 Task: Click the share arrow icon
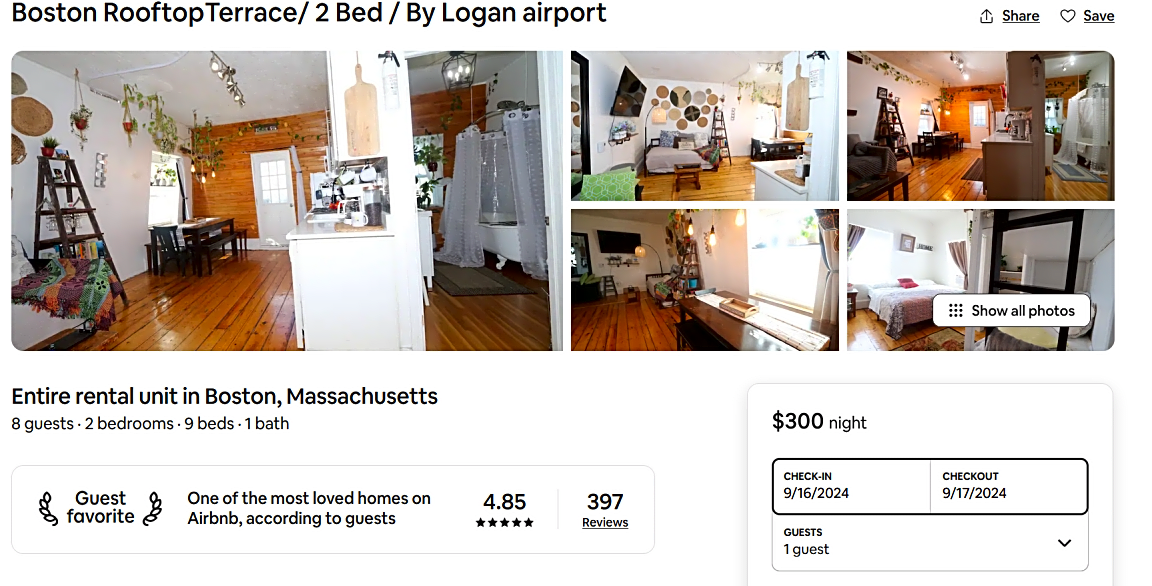coord(987,16)
